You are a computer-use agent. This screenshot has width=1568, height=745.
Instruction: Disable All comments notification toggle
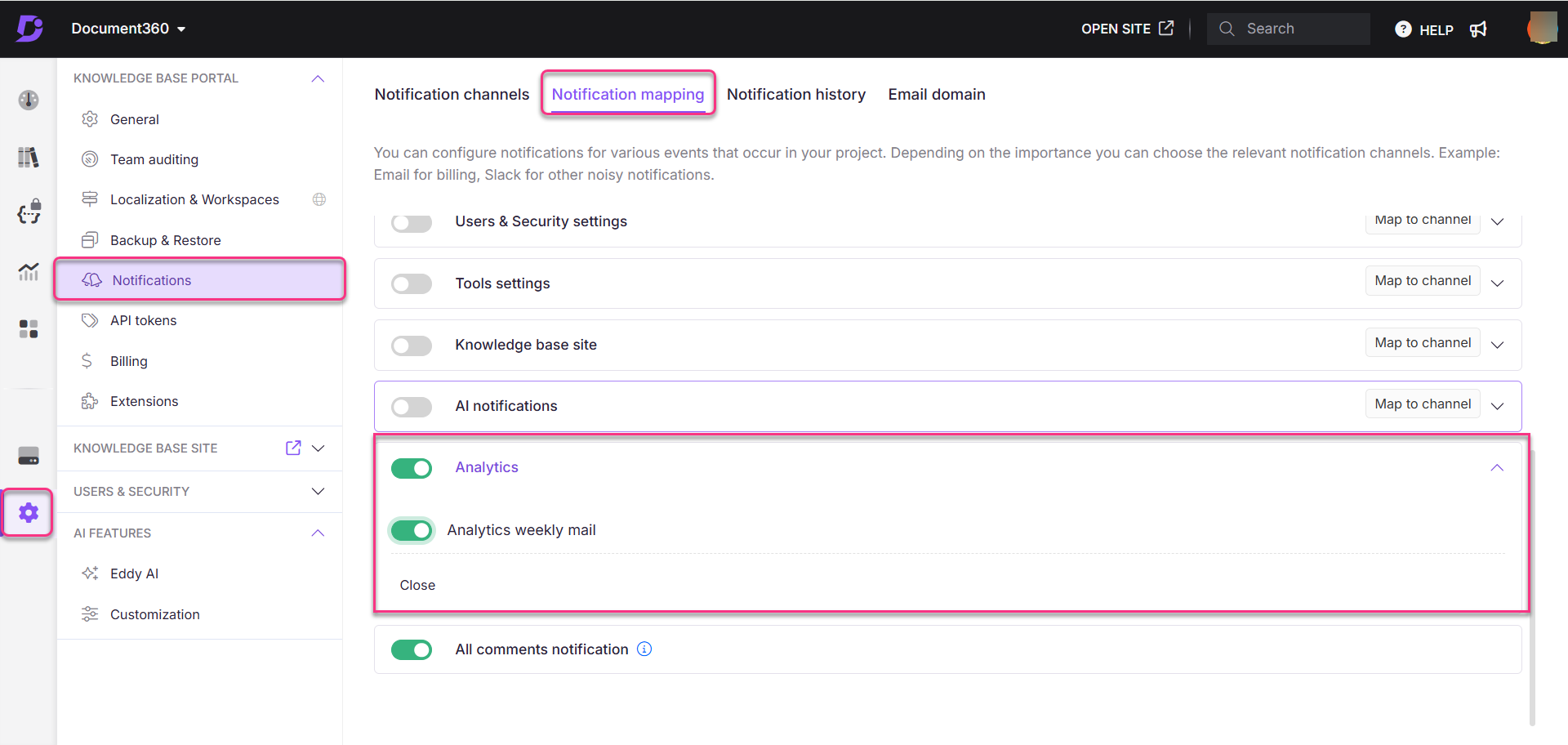[412, 649]
